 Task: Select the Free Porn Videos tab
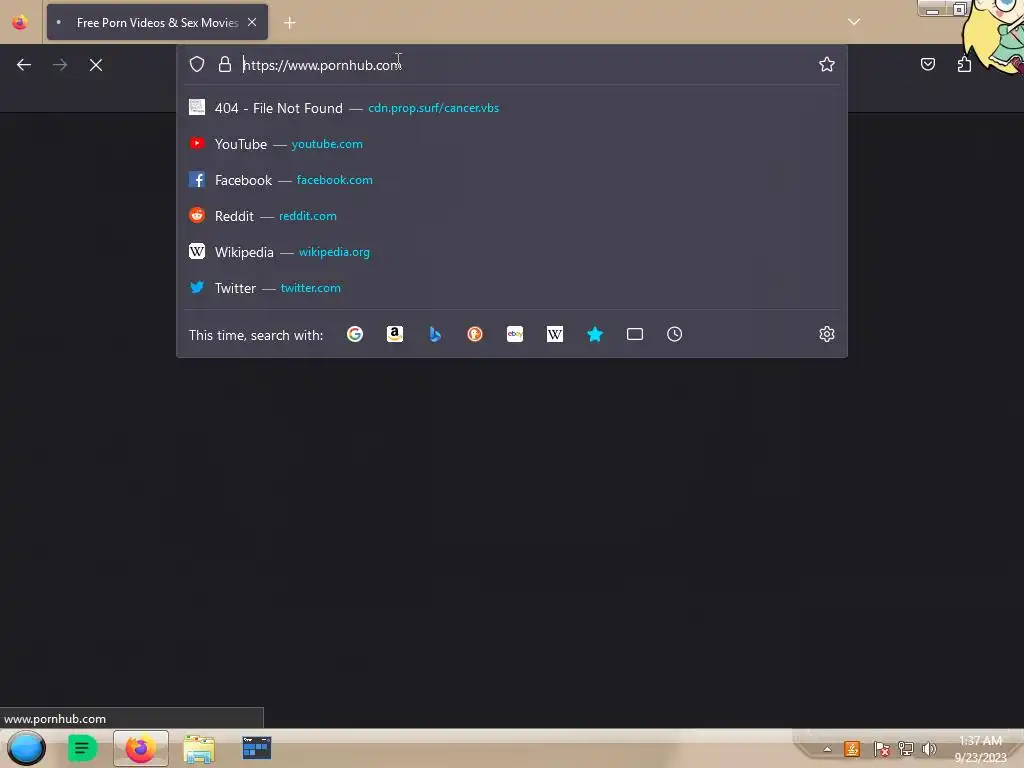(x=157, y=22)
